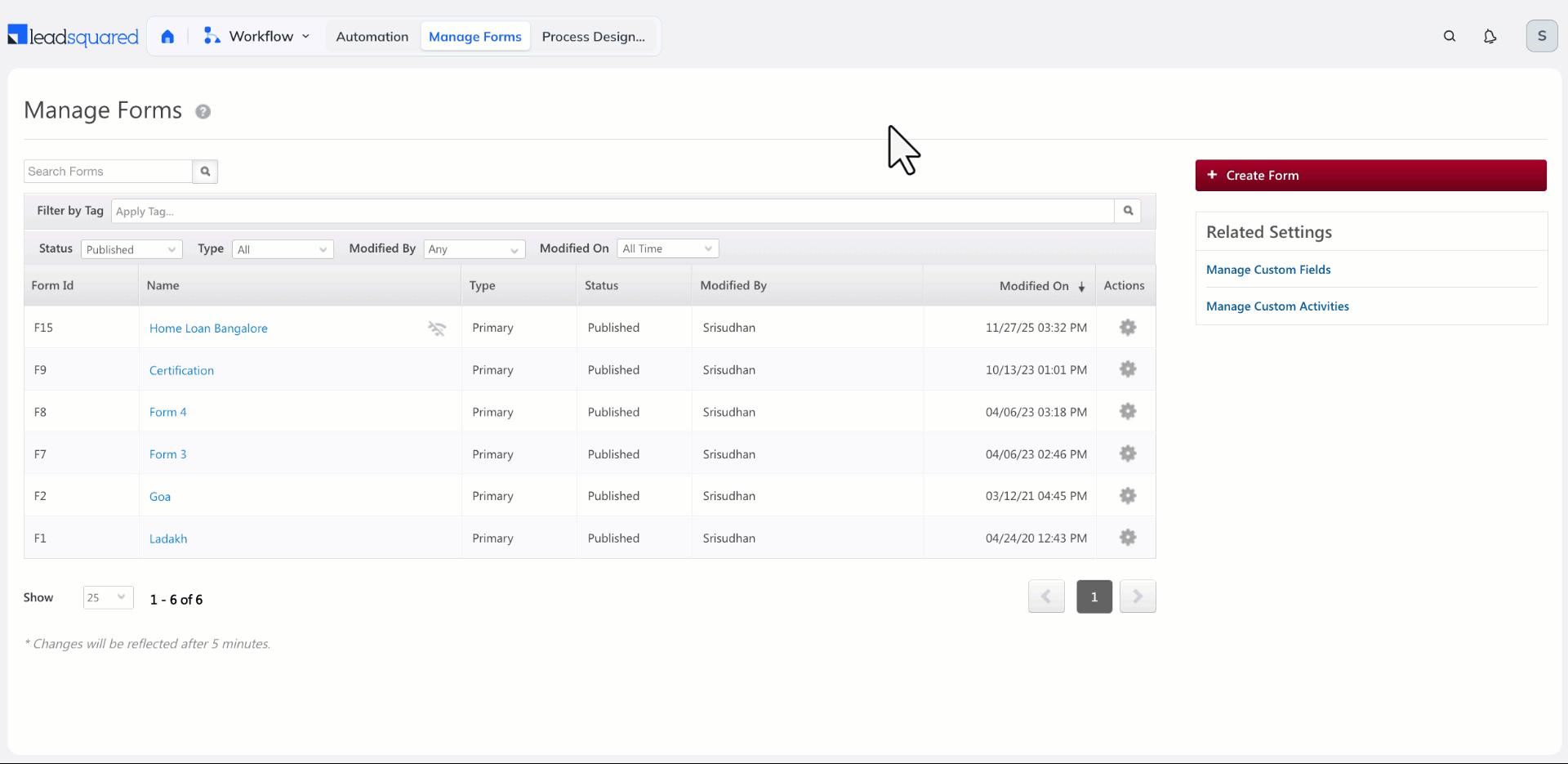This screenshot has width=1568, height=764.
Task: Open the notifications bell icon
Action: click(x=1490, y=36)
